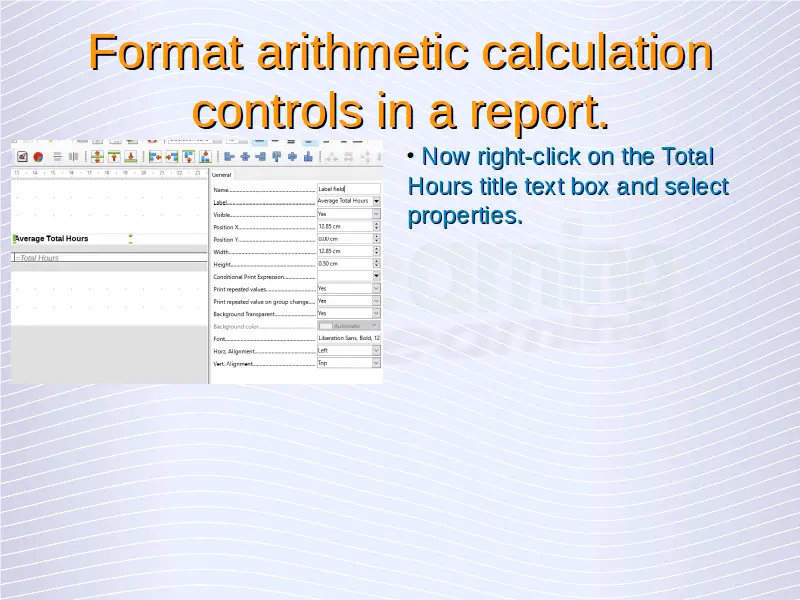The image size is (800, 600).
Task: Expand the Visible dropdown
Action: click(x=377, y=214)
